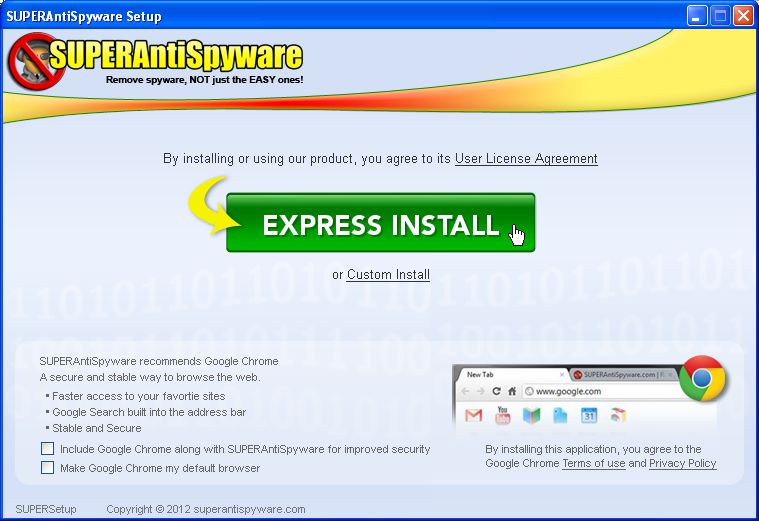Click the Gmail icon in Chrome preview

click(473, 415)
